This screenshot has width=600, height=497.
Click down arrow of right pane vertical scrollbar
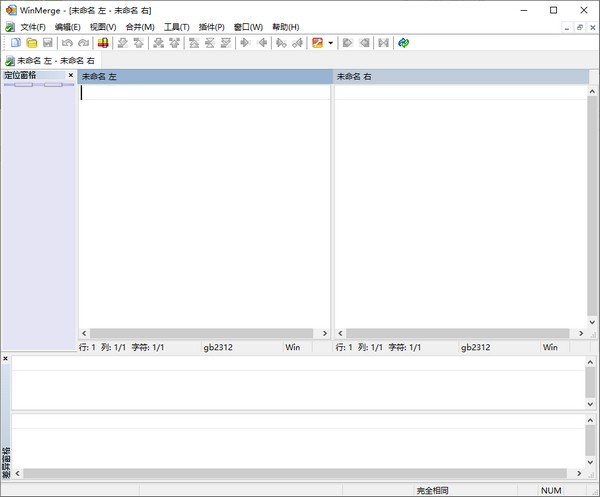pyautogui.click(x=592, y=320)
